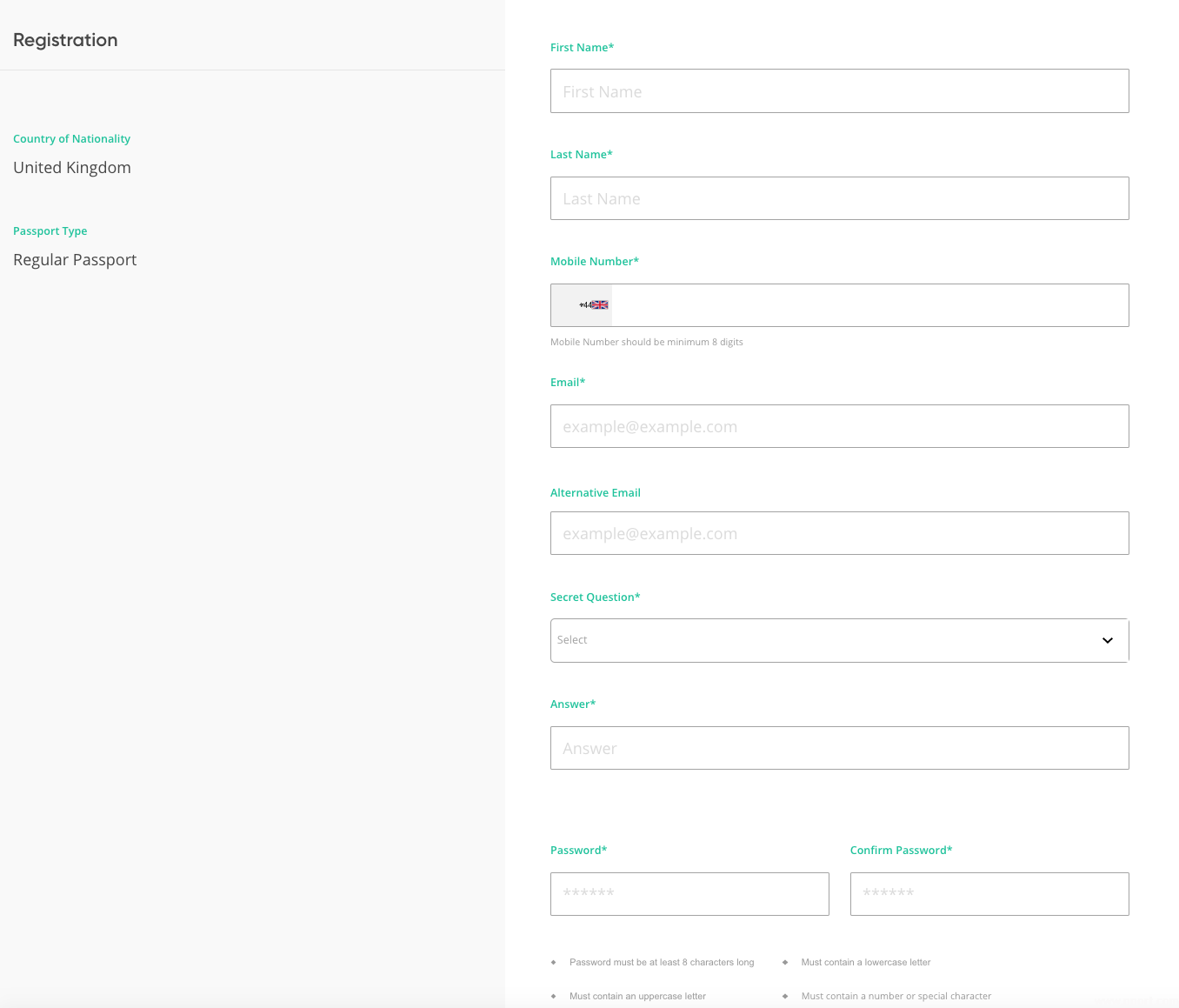Click the Confirm Password field
Image resolution: width=1179 pixels, height=1008 pixels.
(x=989, y=894)
